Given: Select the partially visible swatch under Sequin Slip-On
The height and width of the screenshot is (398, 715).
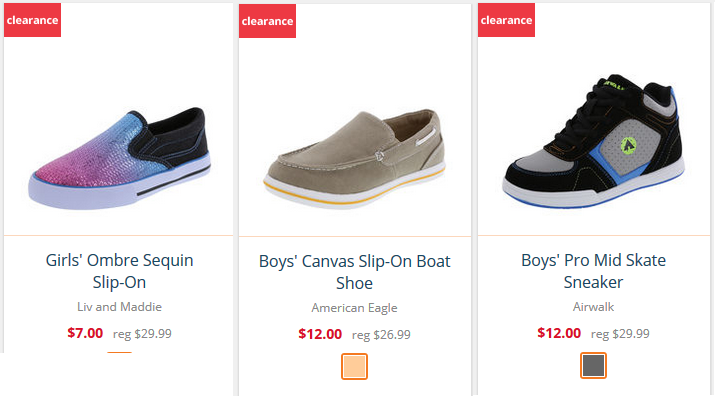Looking at the screenshot, I should 119,352.
